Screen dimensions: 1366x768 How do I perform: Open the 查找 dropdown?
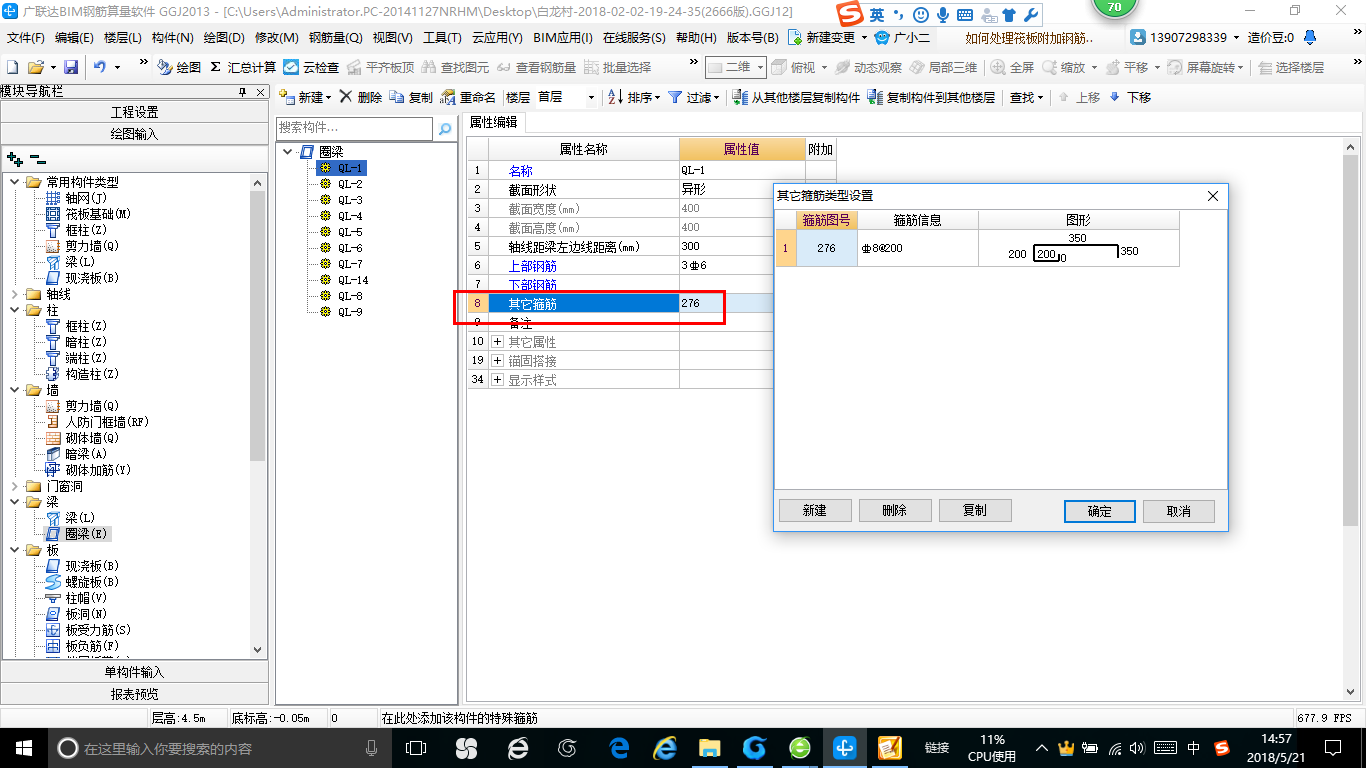(x=1026, y=97)
